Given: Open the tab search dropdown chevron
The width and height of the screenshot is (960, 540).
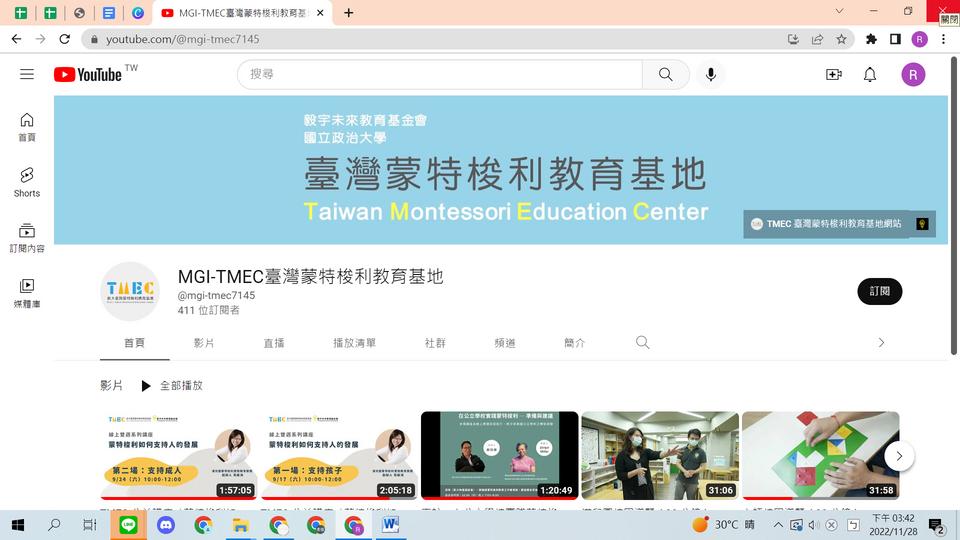Looking at the screenshot, I should pyautogui.click(x=839, y=11).
